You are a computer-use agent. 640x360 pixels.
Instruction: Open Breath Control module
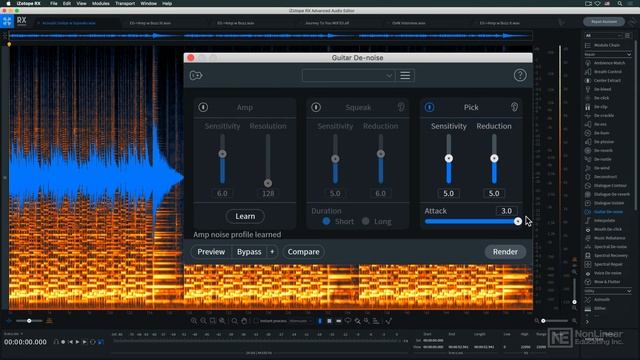(x=603, y=72)
